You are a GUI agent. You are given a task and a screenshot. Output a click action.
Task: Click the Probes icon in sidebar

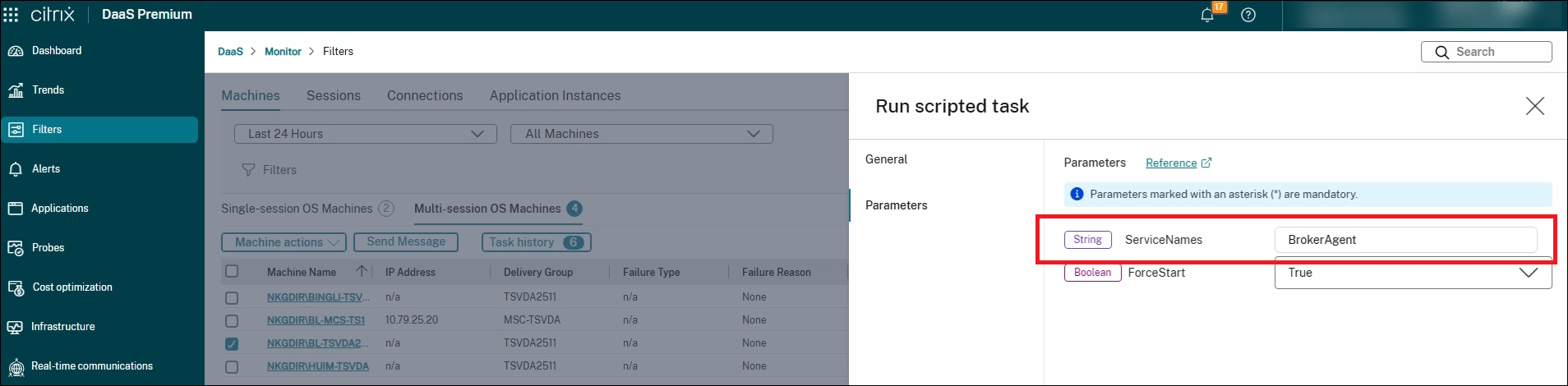click(16, 248)
